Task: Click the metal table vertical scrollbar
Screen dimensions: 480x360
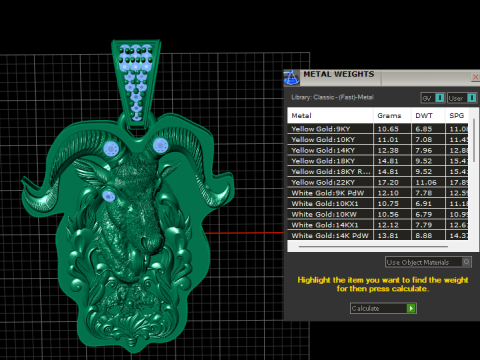Action: click(474, 140)
